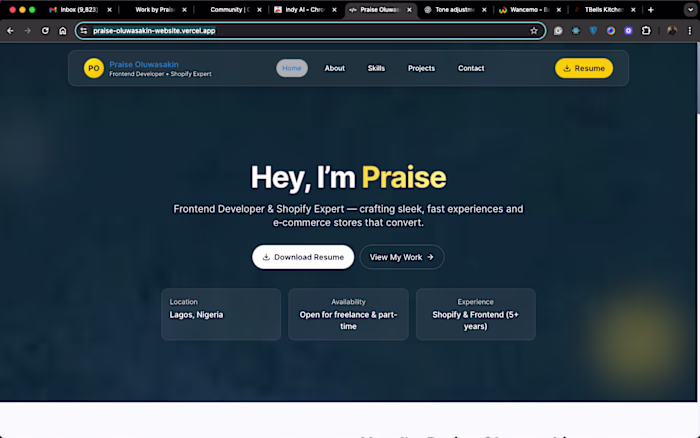Click the Download Resume button
This screenshot has width=700, height=438.
point(303,257)
